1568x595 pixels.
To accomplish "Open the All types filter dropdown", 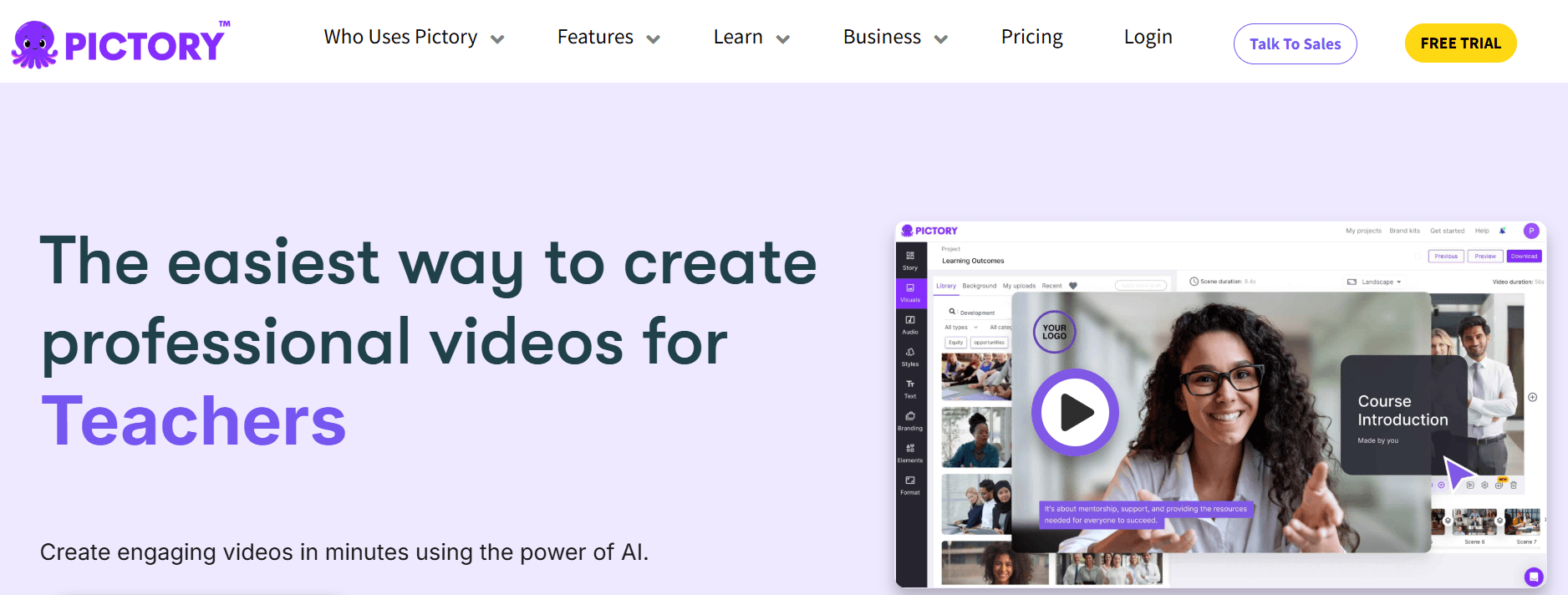I will 961,328.
